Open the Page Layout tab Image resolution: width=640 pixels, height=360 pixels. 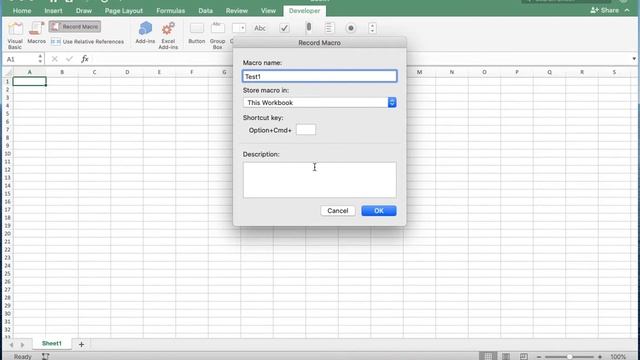[124, 11]
